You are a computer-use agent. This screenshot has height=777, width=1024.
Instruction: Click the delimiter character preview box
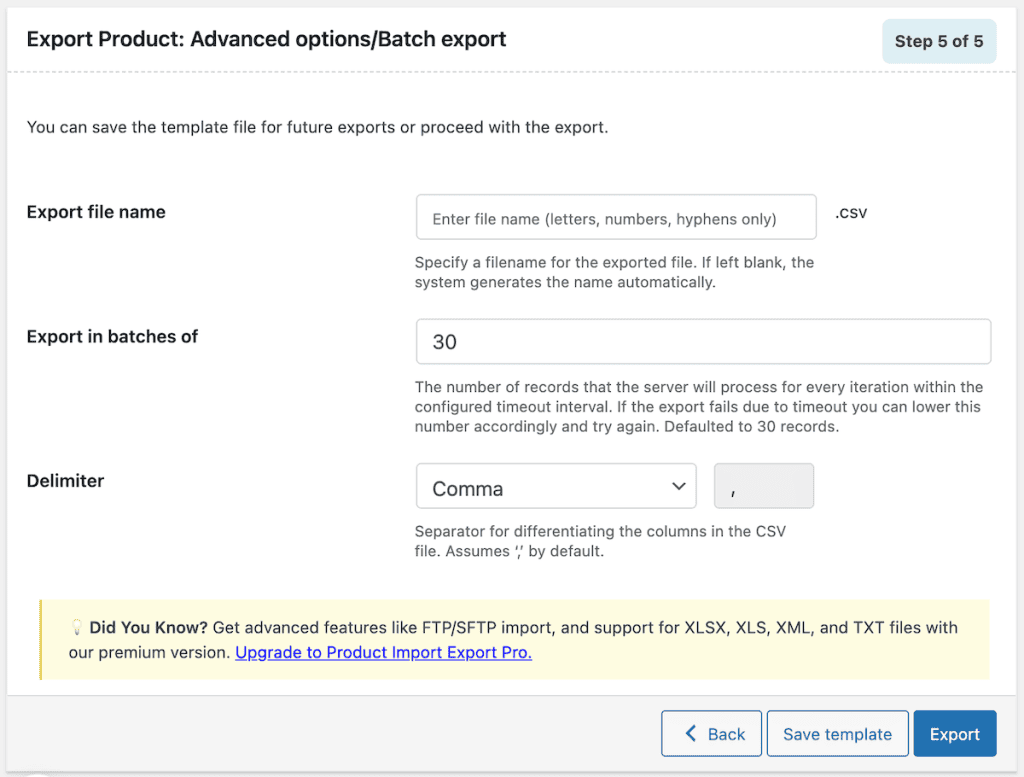coord(763,486)
